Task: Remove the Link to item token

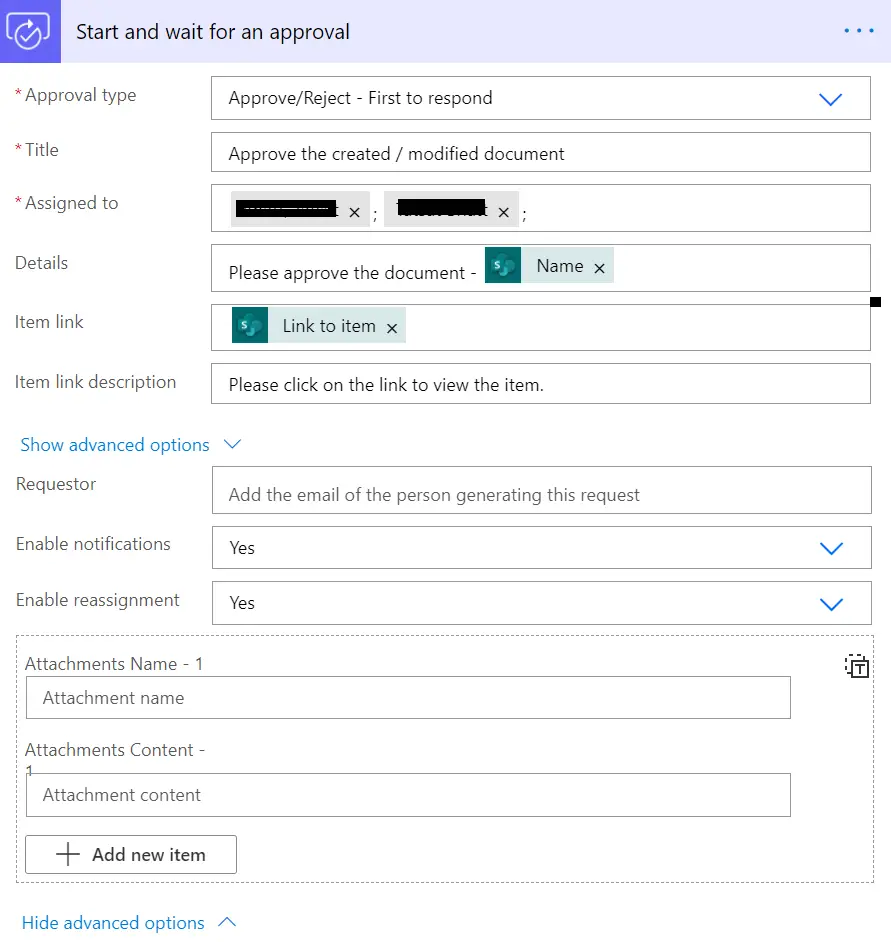Action: [392, 328]
